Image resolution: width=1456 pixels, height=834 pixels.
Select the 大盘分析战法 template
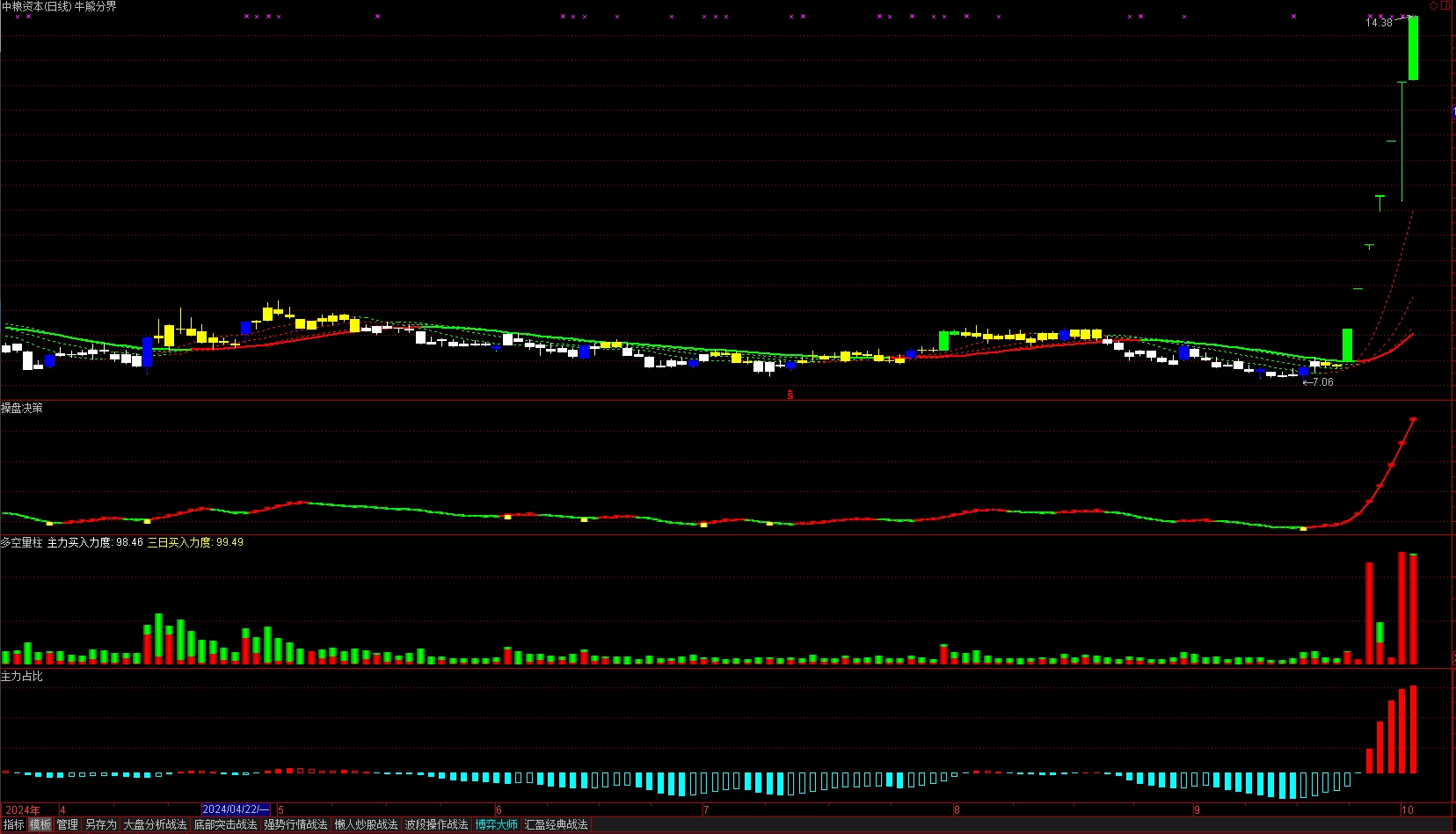tap(155, 824)
